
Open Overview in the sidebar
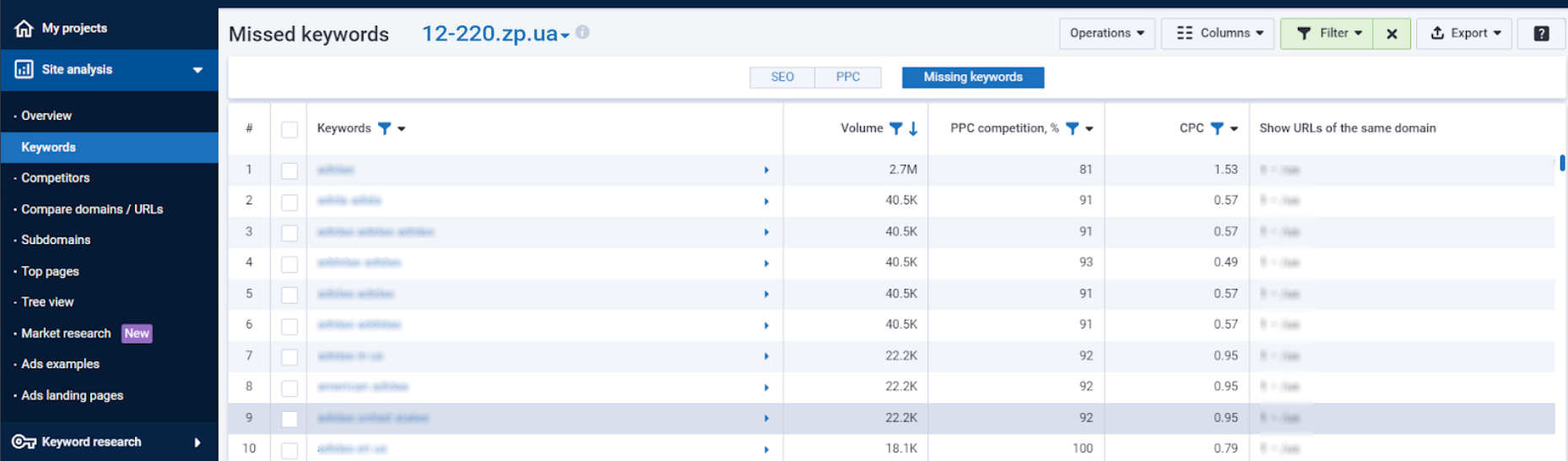(46, 116)
